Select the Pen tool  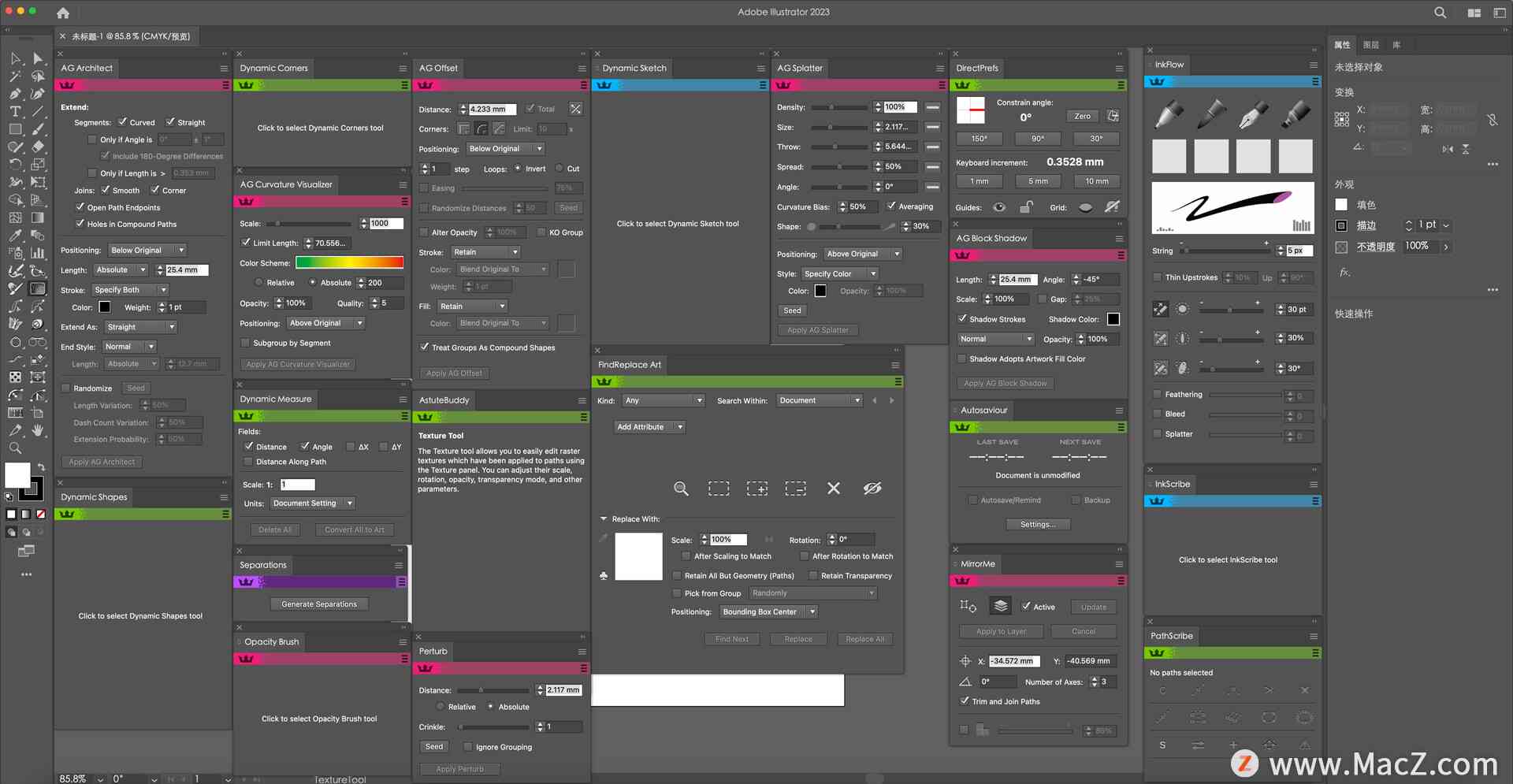pyautogui.click(x=15, y=94)
